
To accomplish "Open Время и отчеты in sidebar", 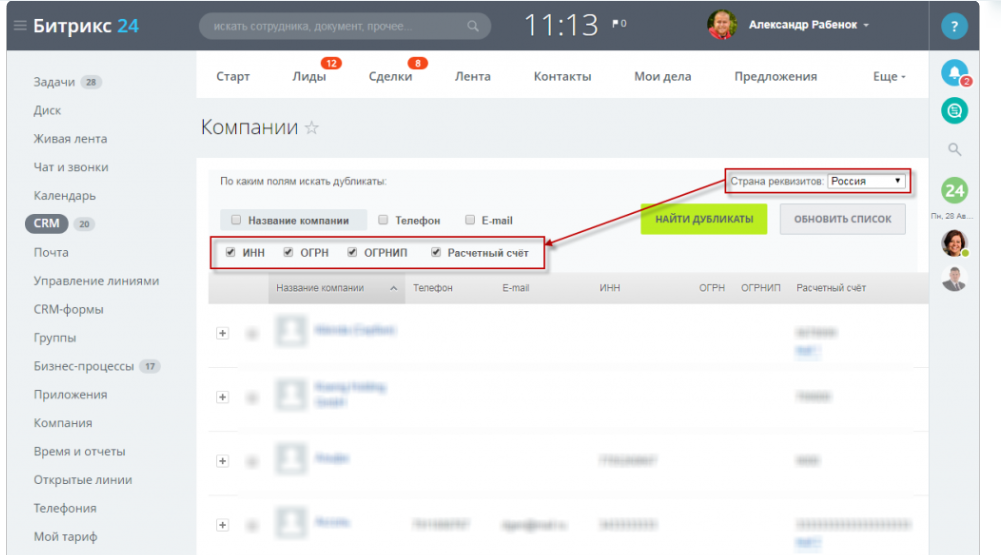I will (x=79, y=452).
